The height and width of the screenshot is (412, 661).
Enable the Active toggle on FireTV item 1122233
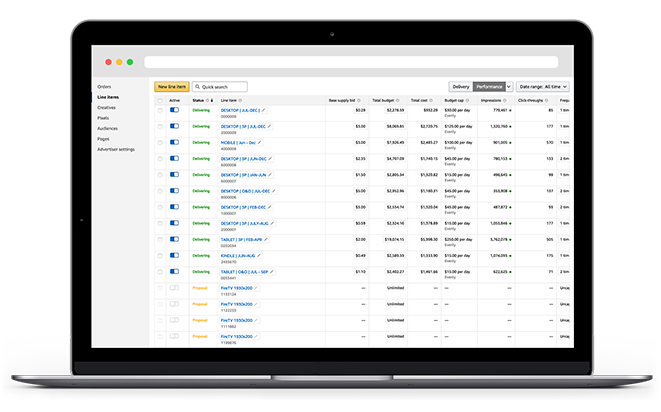click(174, 304)
